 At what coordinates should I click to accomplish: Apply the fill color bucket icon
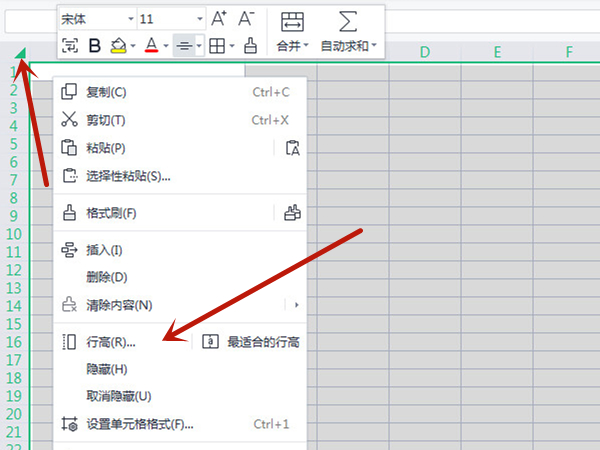point(119,45)
